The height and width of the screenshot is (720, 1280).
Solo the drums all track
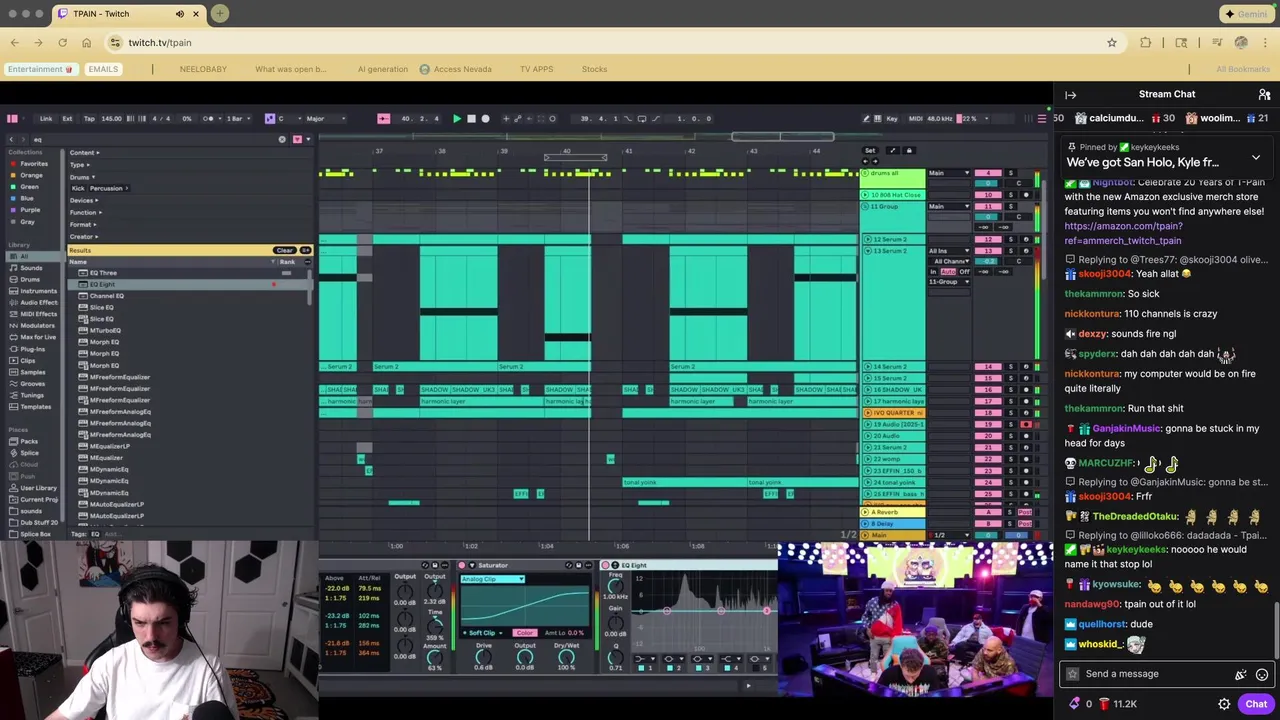pos(1010,174)
